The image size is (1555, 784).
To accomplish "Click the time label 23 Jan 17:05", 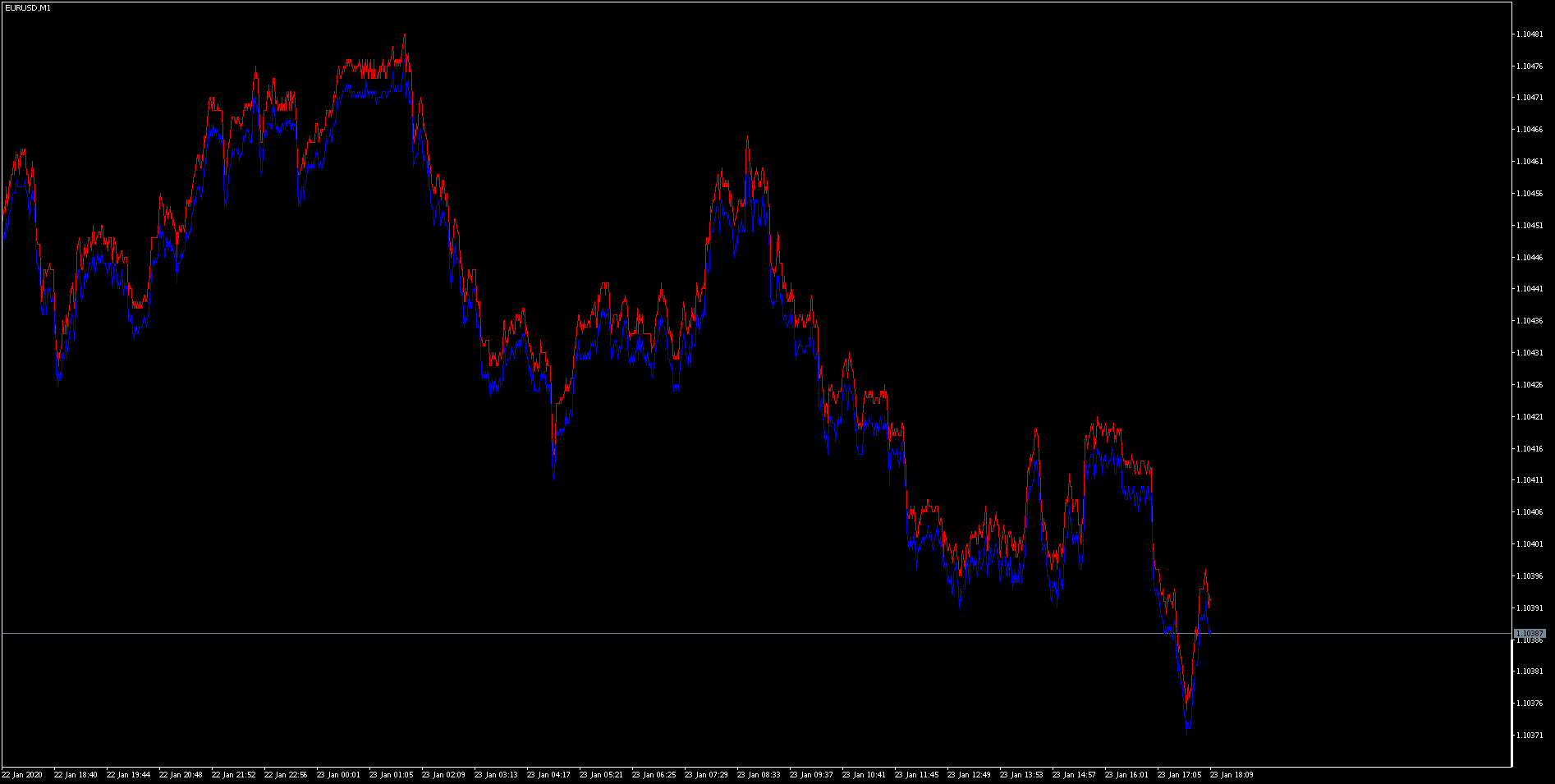I will (1179, 775).
